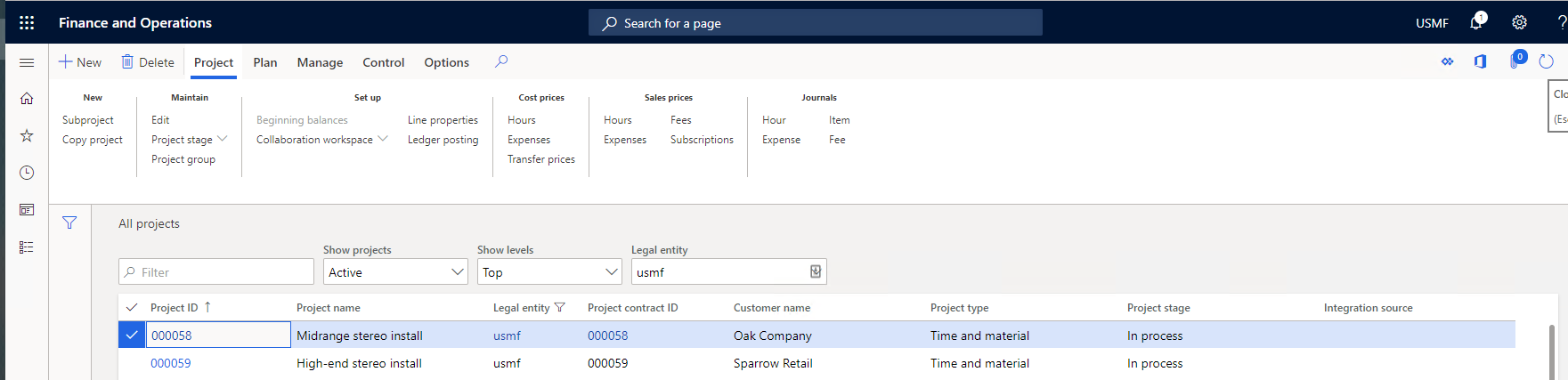Open the app launcher waffle icon
The height and width of the screenshot is (380, 1568).
pyautogui.click(x=27, y=23)
